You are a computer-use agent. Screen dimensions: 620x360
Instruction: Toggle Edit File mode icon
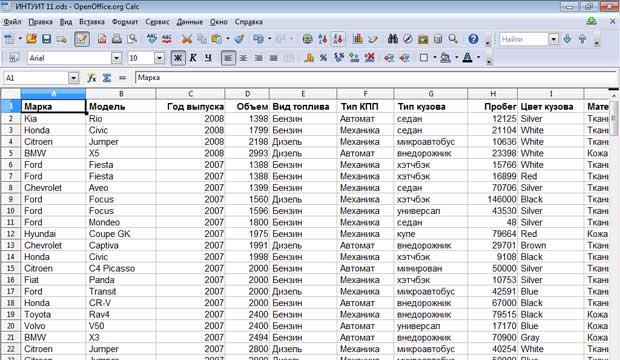click(82, 39)
